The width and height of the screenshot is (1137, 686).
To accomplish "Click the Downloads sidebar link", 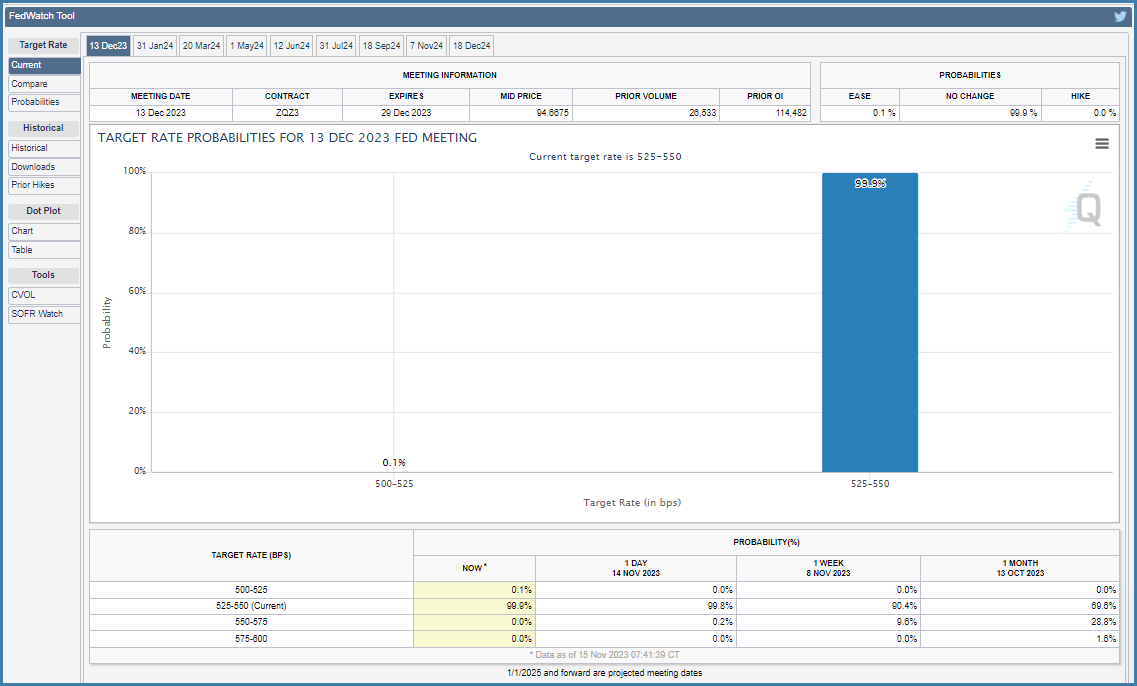I will [44, 167].
